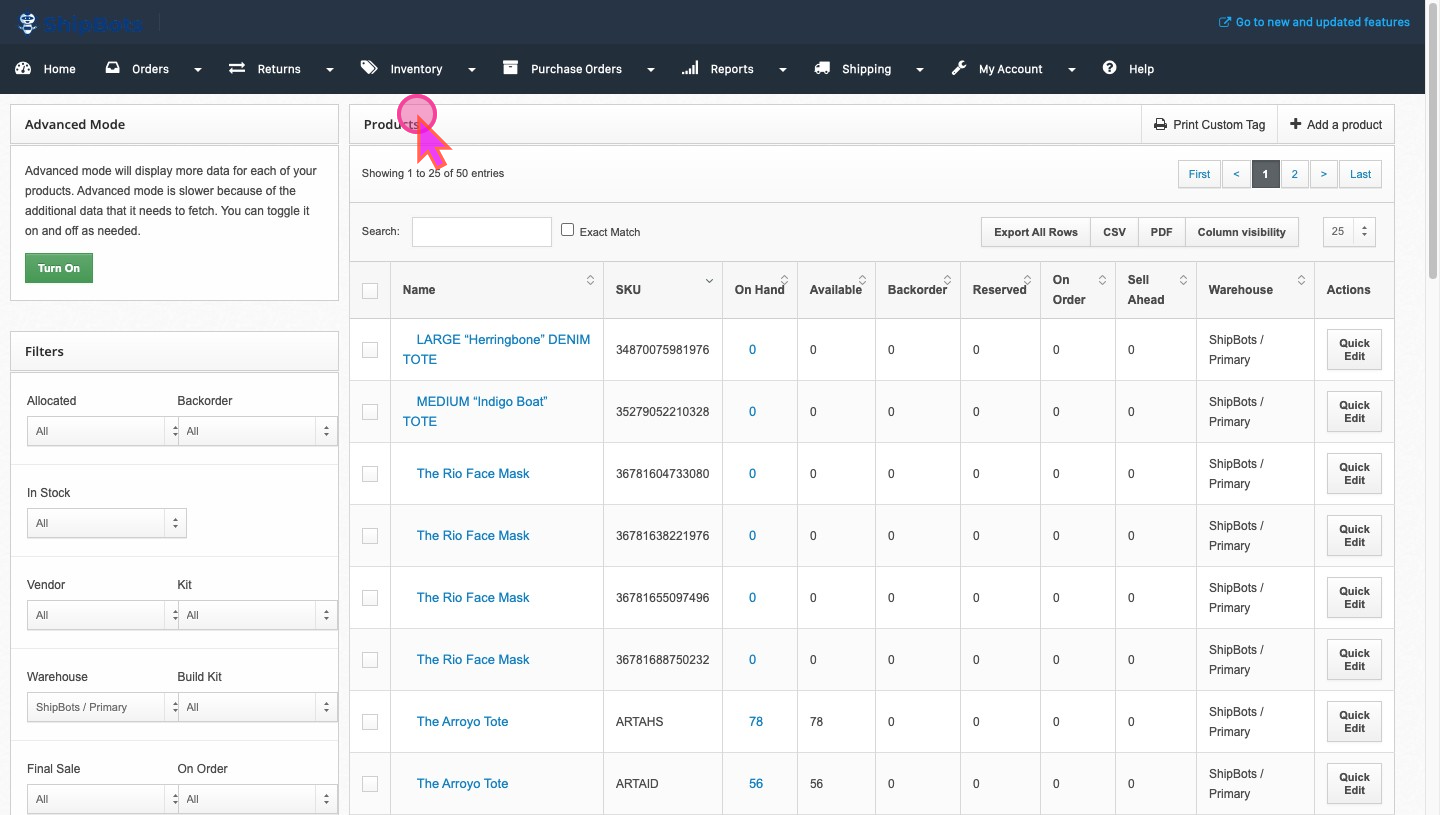This screenshot has width=1440, height=815.
Task: Click the Returns exchange arrows icon
Action: tap(237, 68)
